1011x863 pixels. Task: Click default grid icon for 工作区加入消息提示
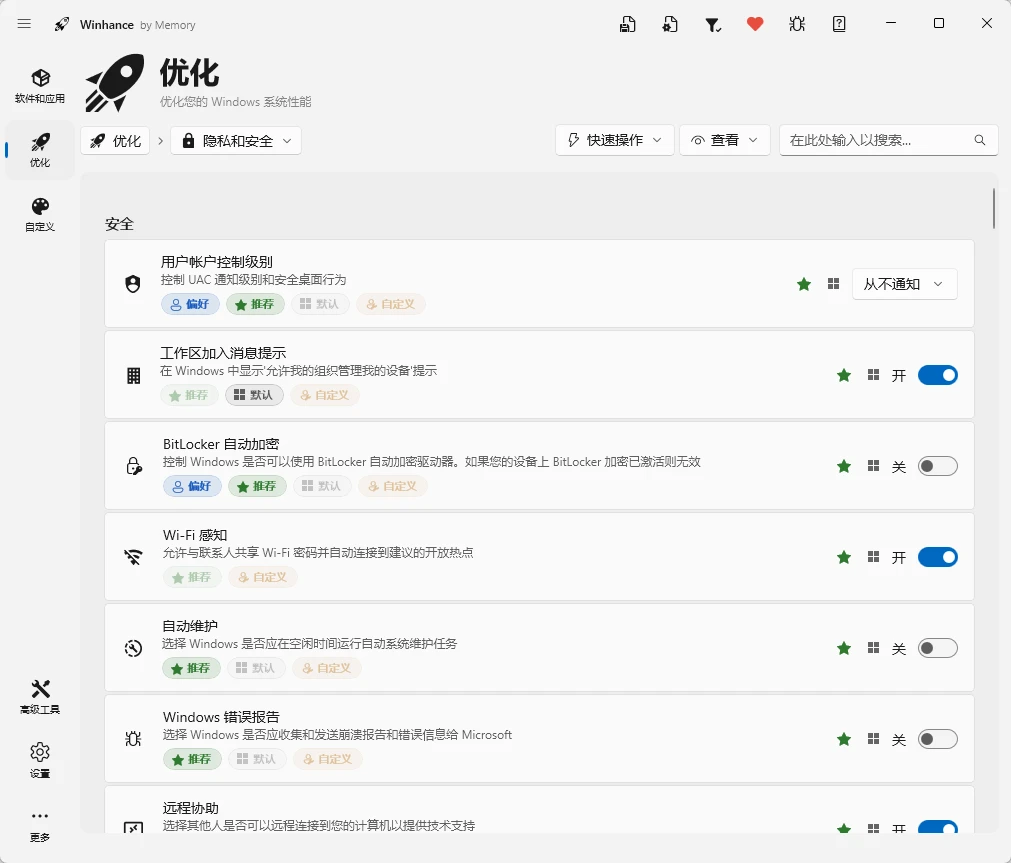[873, 375]
